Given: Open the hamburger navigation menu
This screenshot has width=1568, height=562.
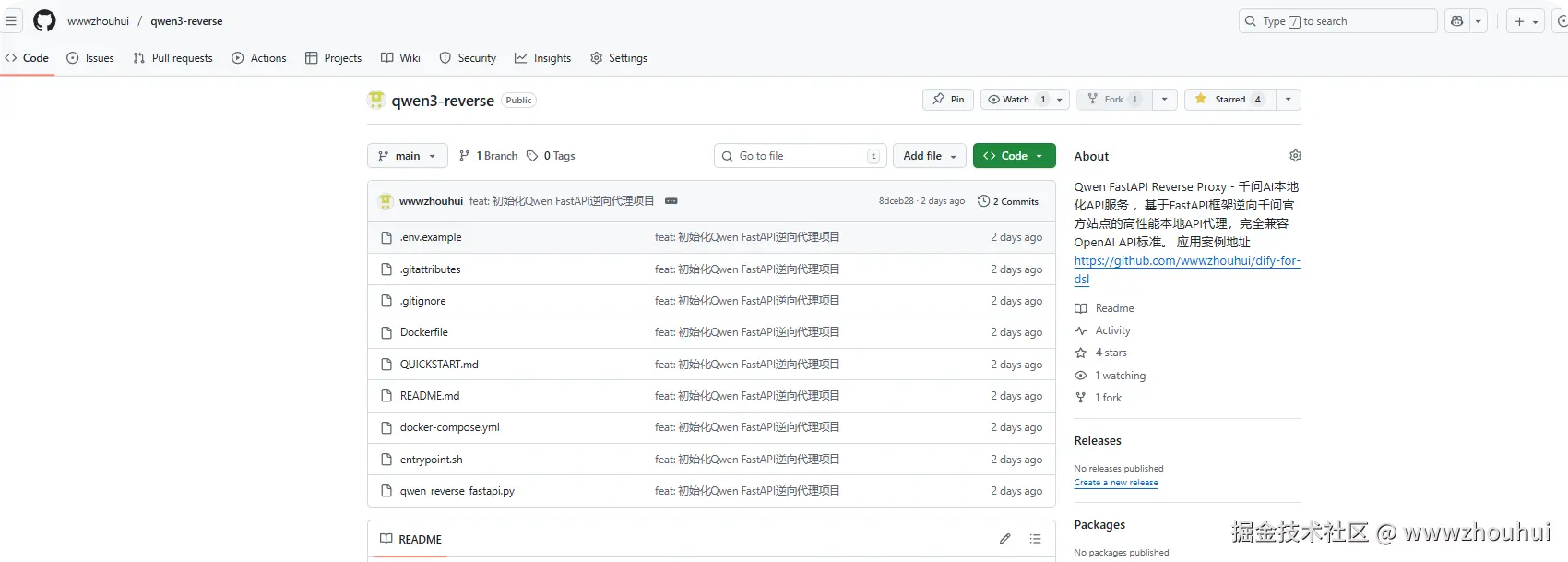Looking at the screenshot, I should point(11,20).
